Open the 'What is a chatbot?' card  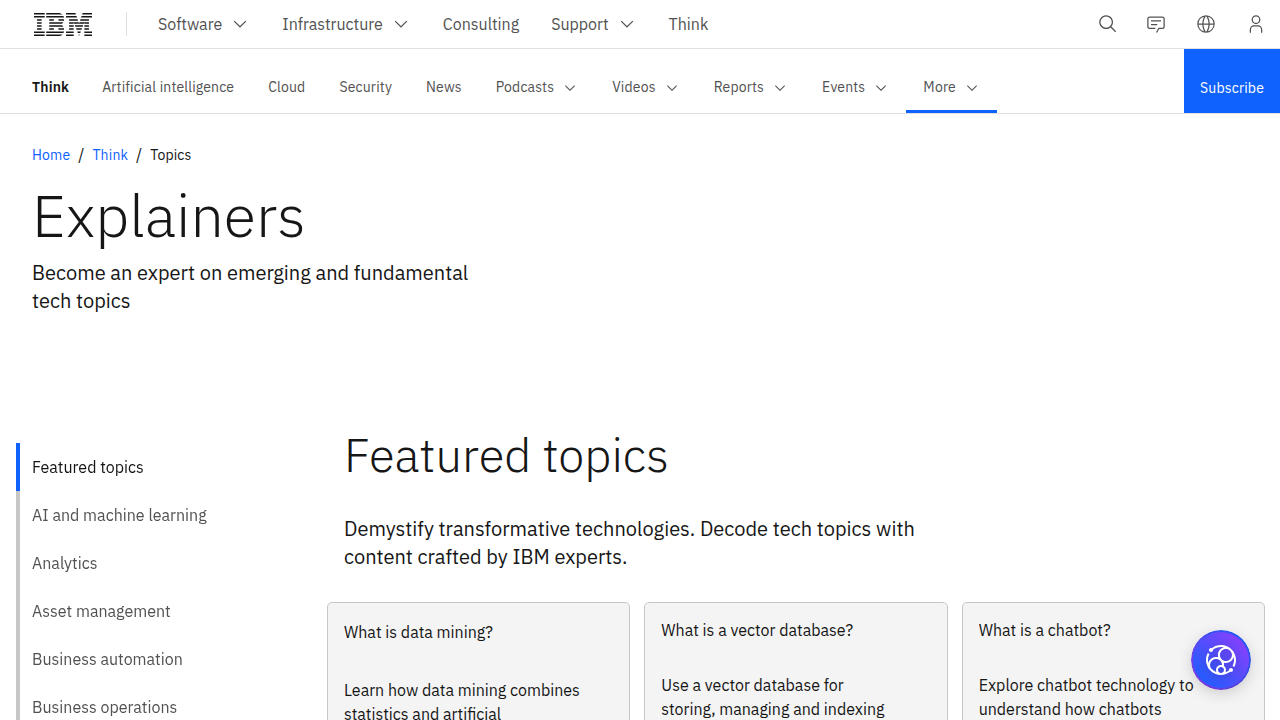pos(1113,661)
